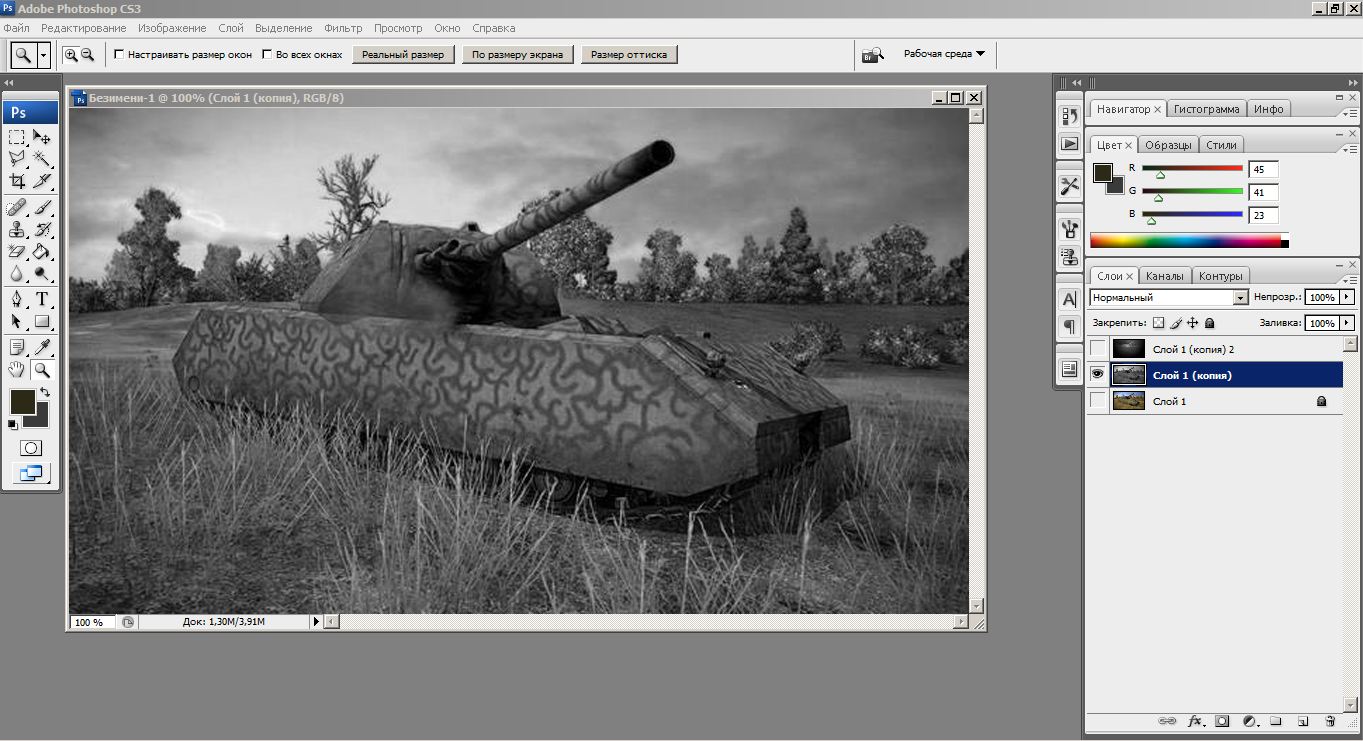This screenshot has height=741, width=1363.
Task: Select the Hand tool
Action: point(17,370)
